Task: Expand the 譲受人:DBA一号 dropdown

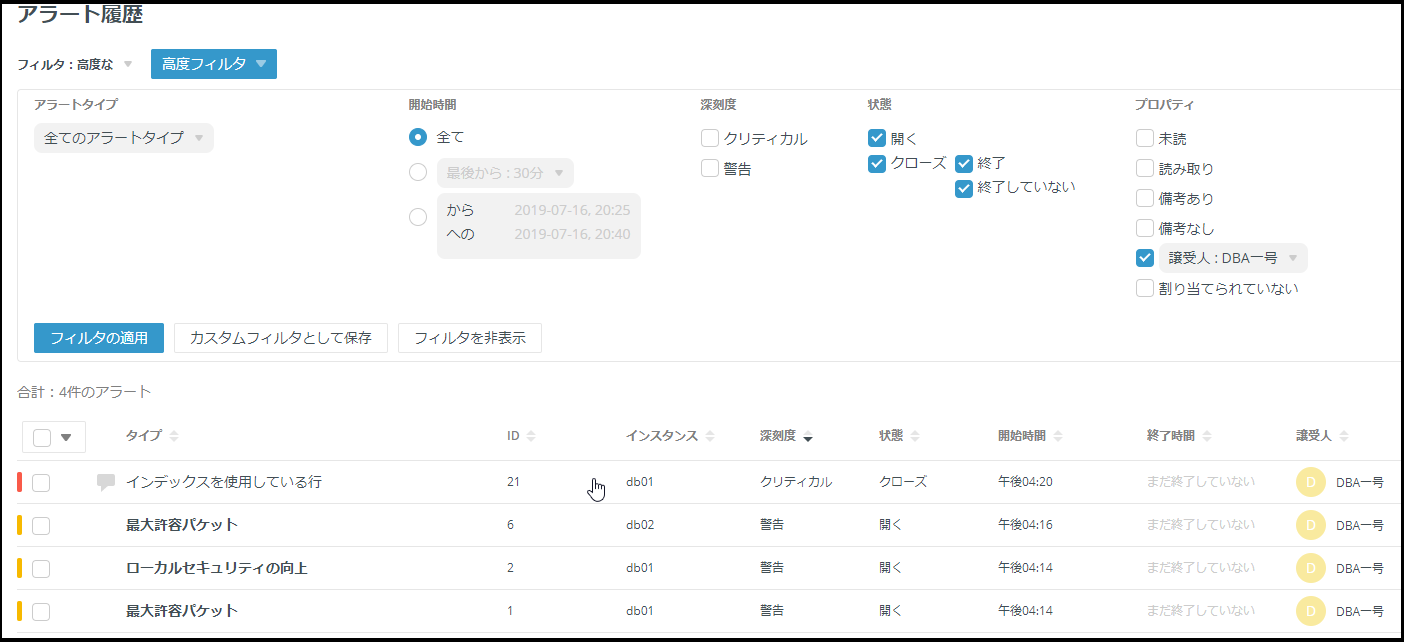Action: click(x=1233, y=258)
